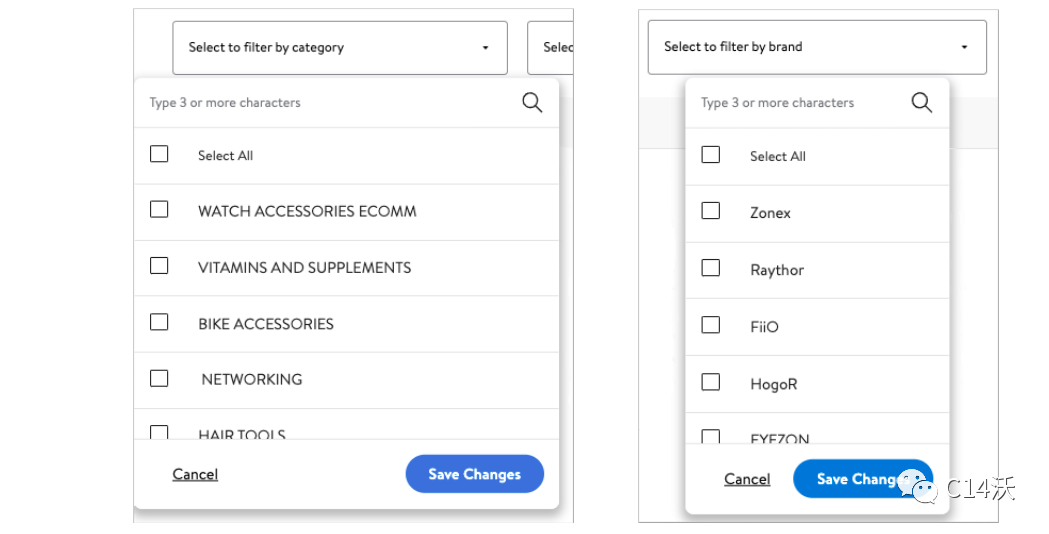This screenshot has width=1049, height=534.
Task: Select the BIKE ACCESSORIES checkbox
Action: pyautogui.click(x=159, y=322)
